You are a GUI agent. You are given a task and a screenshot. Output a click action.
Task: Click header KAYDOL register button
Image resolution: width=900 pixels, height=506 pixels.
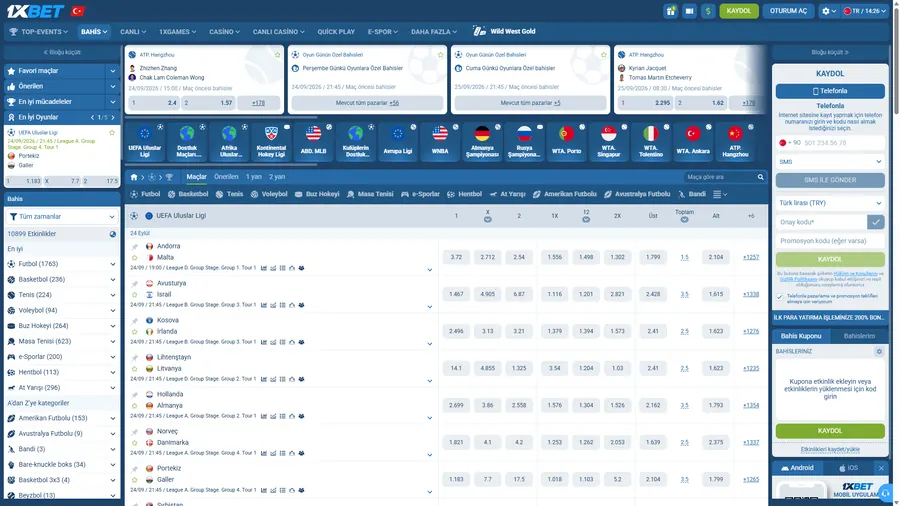[x=739, y=11]
